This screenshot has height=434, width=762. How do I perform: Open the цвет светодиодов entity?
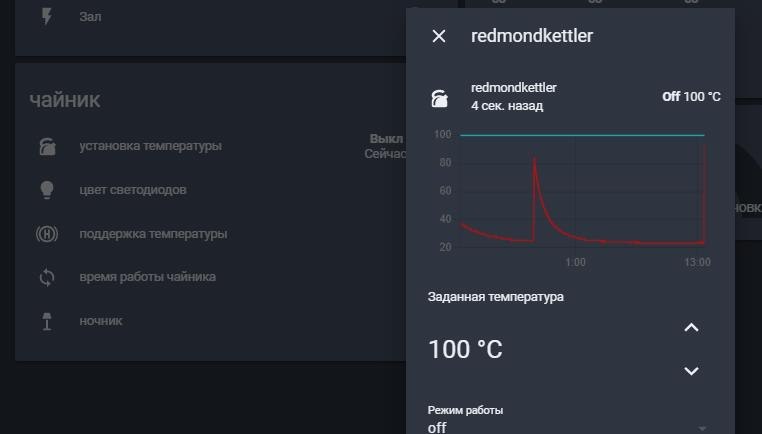(133, 190)
